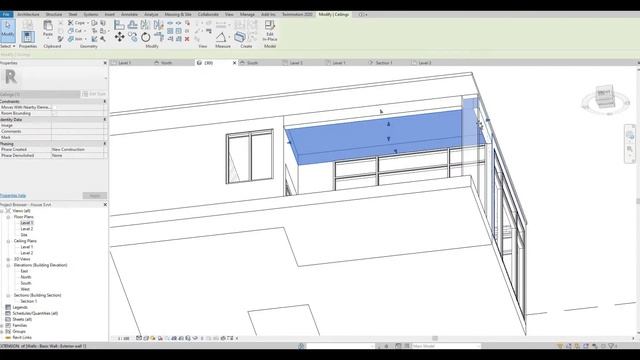Select the Copy tool in Modify panel

(x=133, y=38)
